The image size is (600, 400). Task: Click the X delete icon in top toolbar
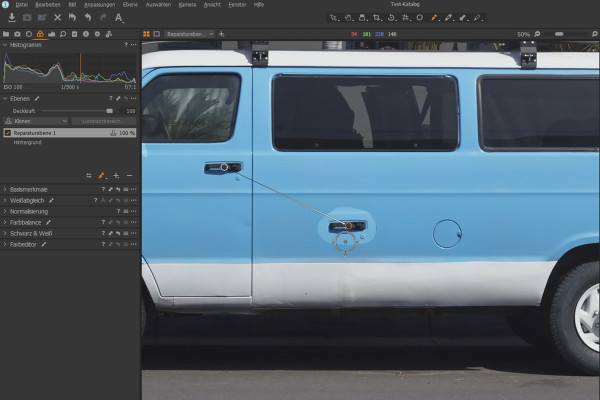click(x=57, y=18)
